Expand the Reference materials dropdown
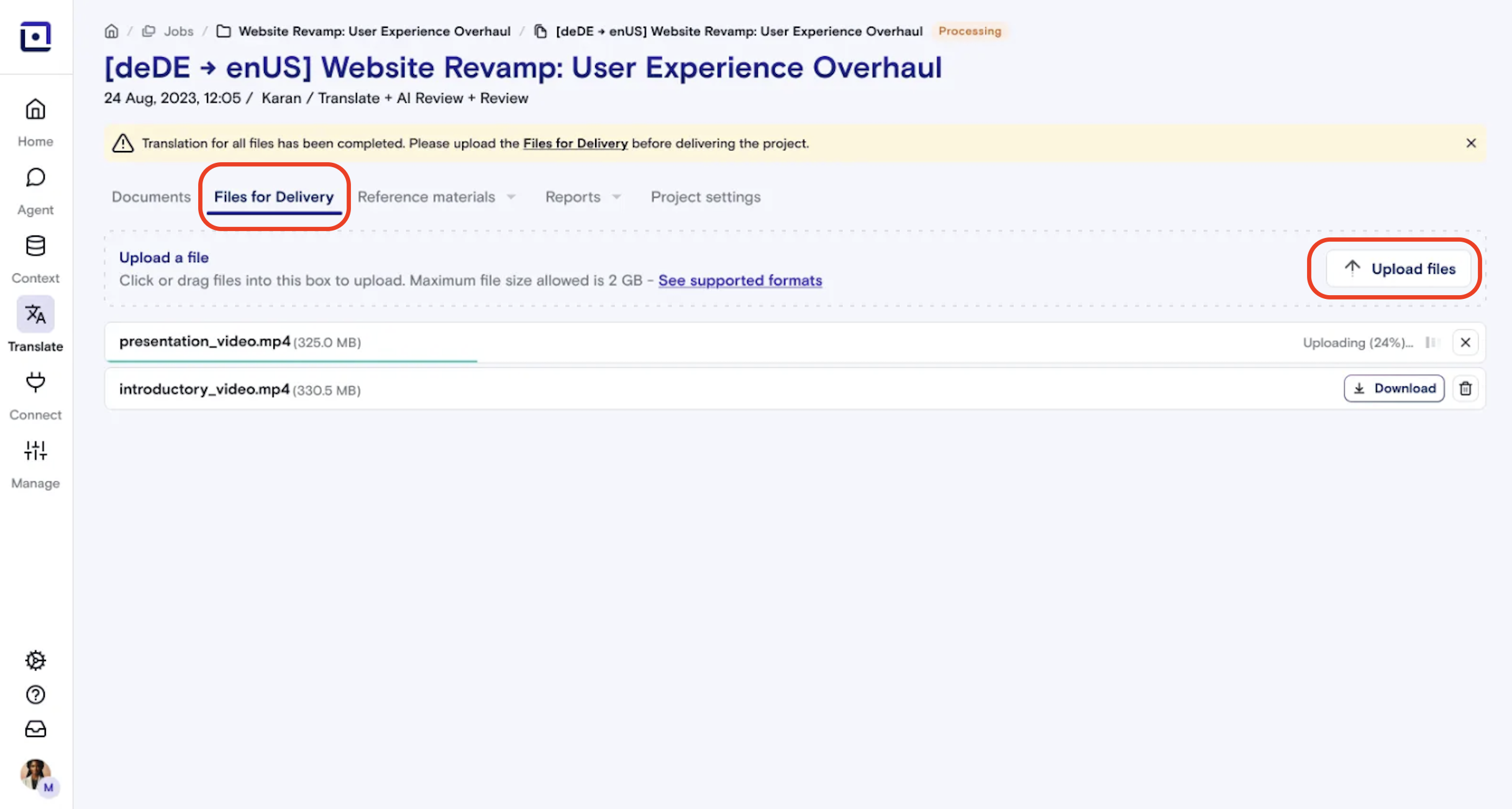Screen dimensions: 1512x809 pos(436,197)
